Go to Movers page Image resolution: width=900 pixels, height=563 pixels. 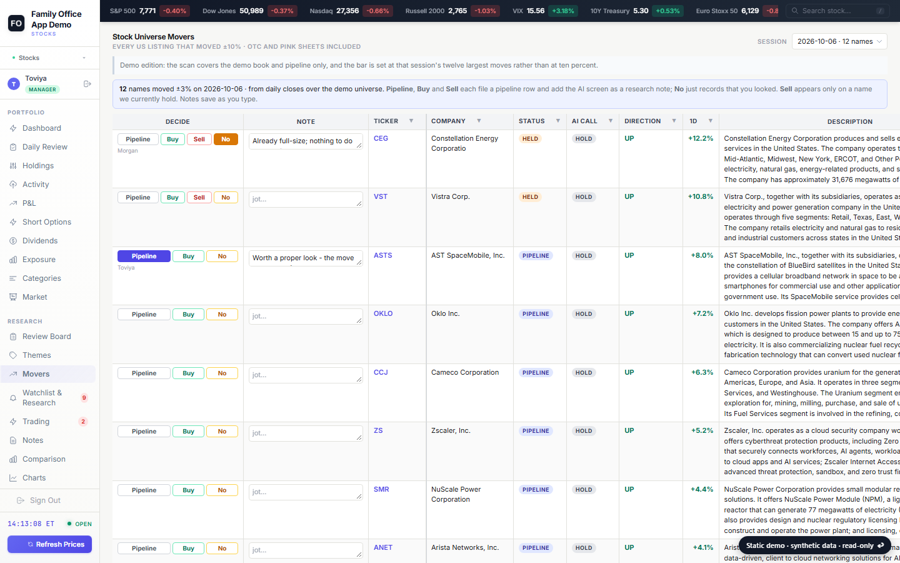(x=49, y=374)
